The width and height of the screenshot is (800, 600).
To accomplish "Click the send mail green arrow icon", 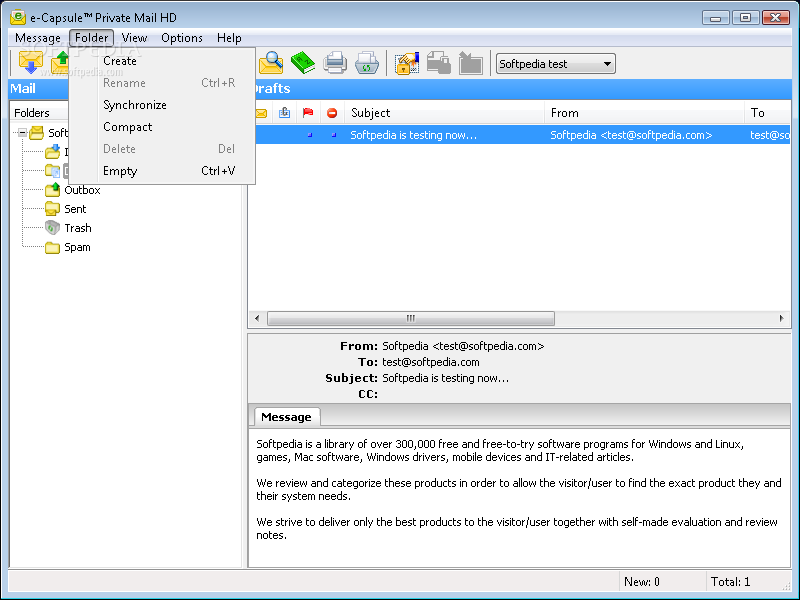I will tap(60, 63).
